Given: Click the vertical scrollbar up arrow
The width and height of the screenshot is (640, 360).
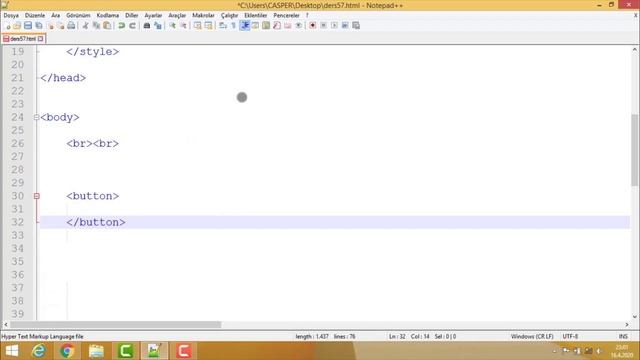Looking at the screenshot, I should click(x=635, y=50).
